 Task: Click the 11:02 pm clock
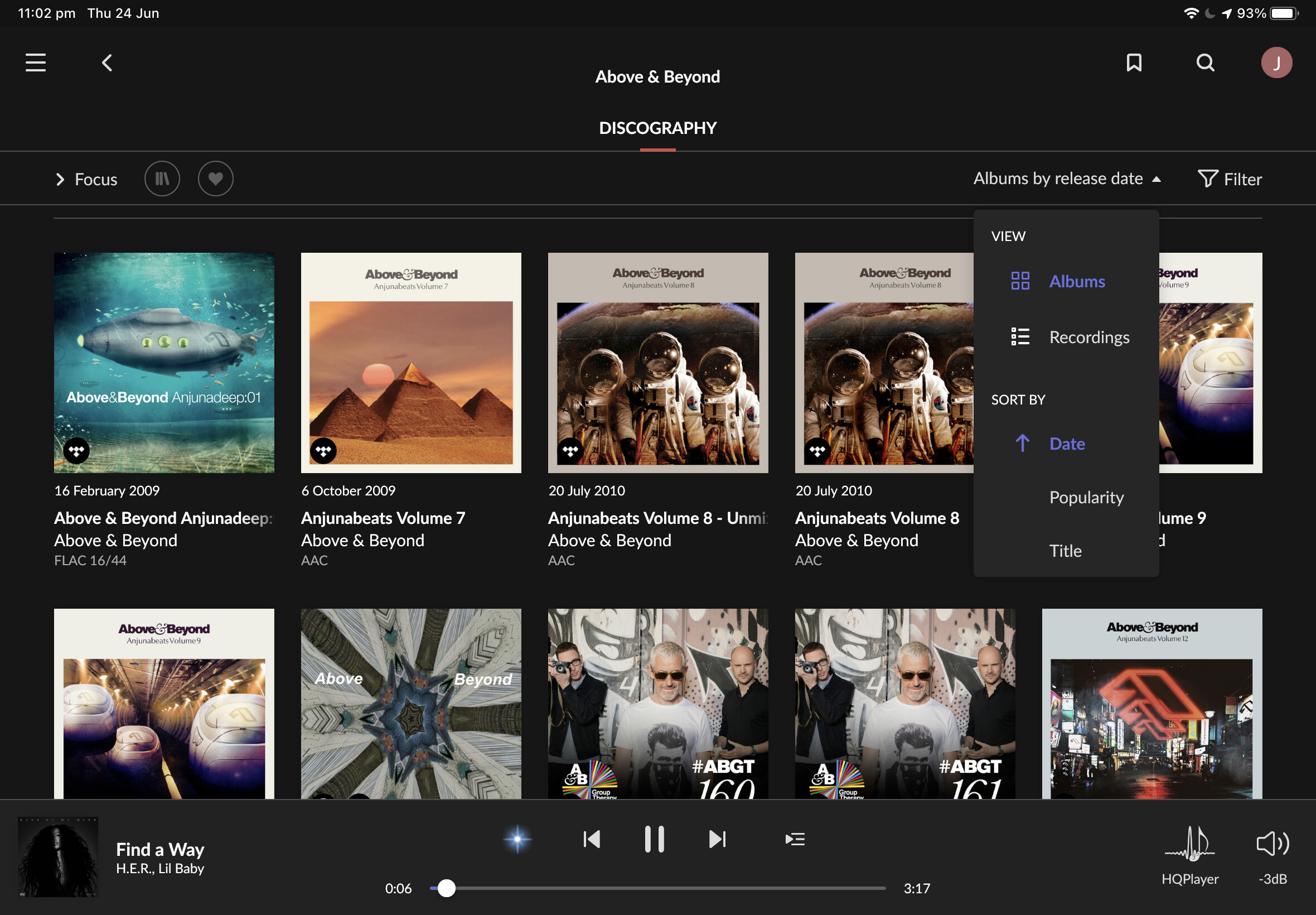(x=46, y=13)
